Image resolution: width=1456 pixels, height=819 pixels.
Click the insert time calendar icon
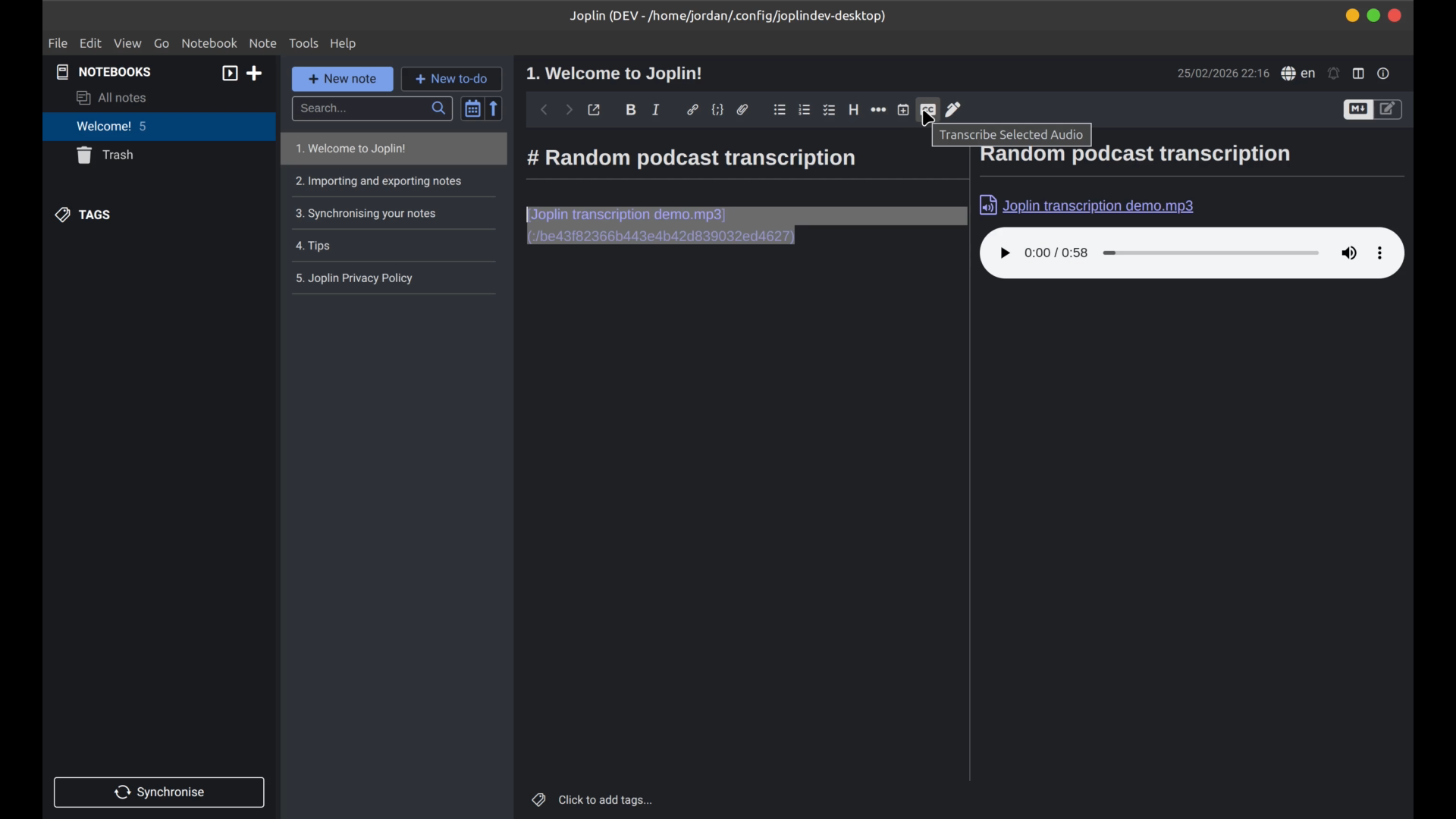902,109
